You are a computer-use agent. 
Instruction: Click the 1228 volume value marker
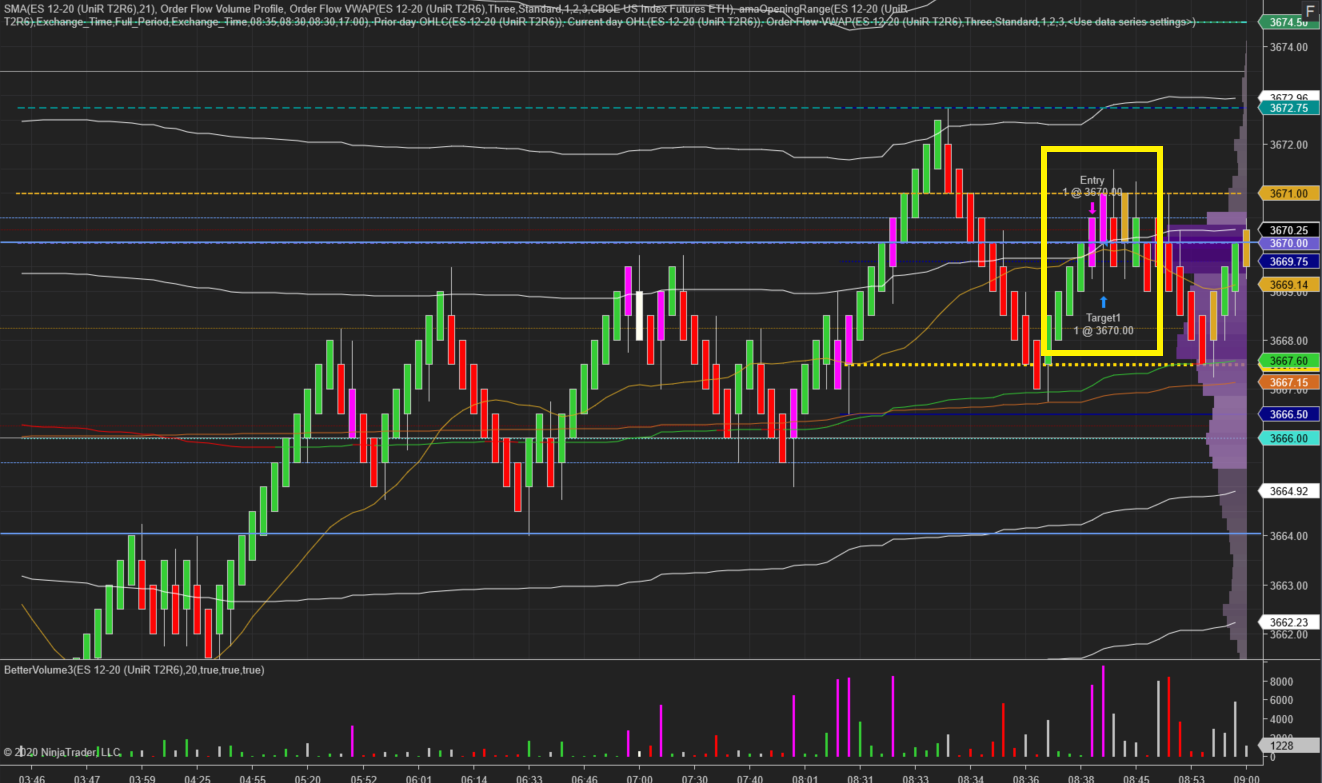coord(1288,746)
